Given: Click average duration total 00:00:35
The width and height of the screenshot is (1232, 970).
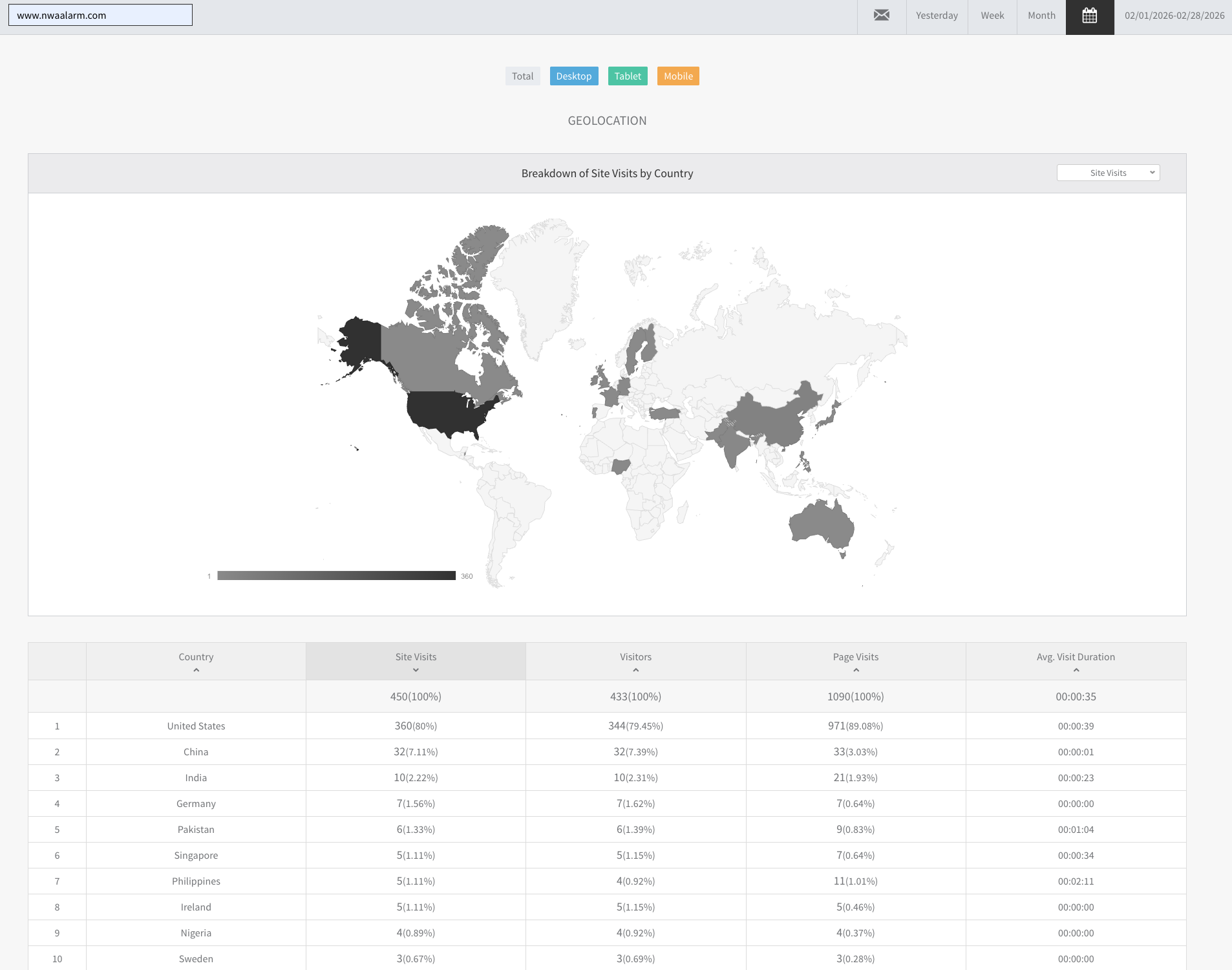Looking at the screenshot, I should click(x=1076, y=696).
